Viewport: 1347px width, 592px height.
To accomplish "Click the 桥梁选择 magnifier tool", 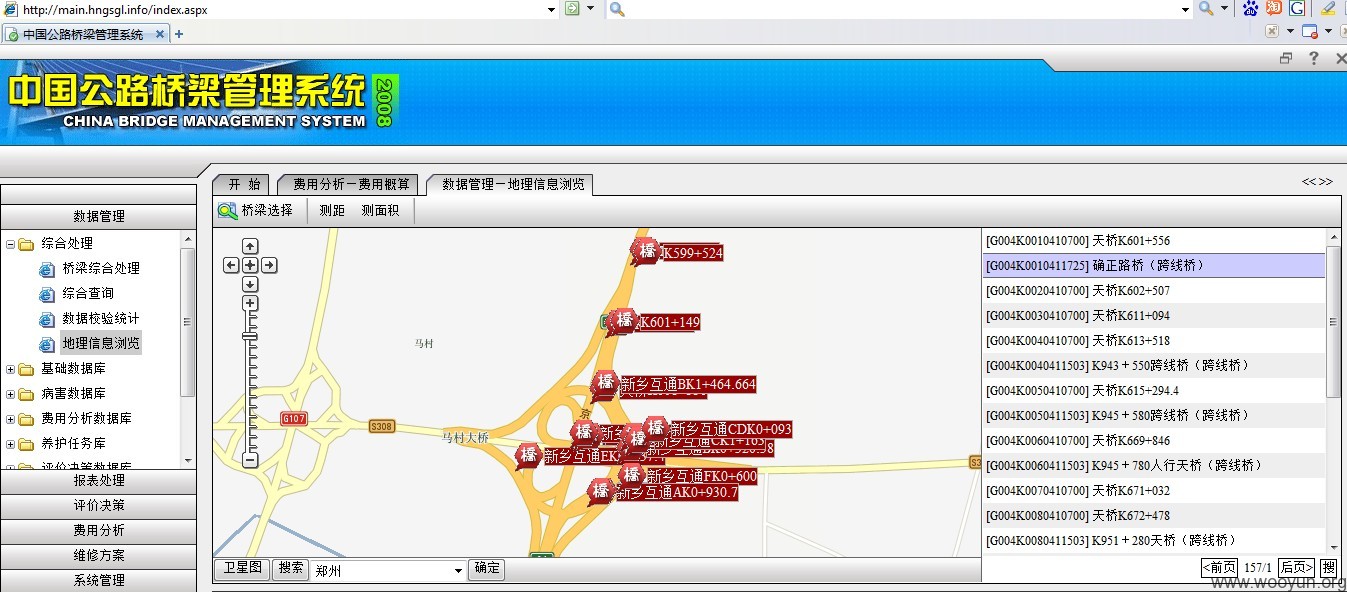I will (255, 210).
